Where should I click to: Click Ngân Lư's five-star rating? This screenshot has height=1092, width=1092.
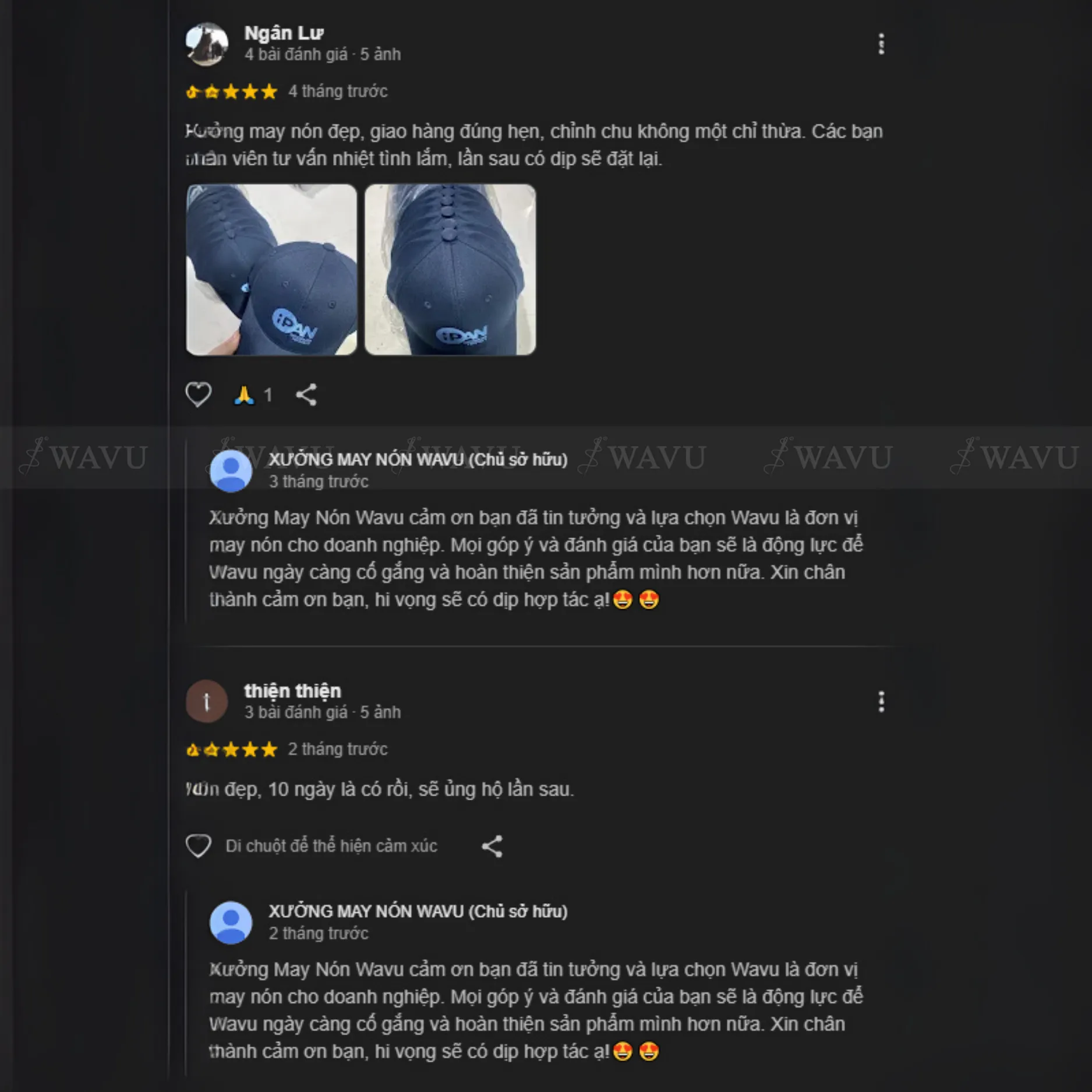(x=231, y=91)
